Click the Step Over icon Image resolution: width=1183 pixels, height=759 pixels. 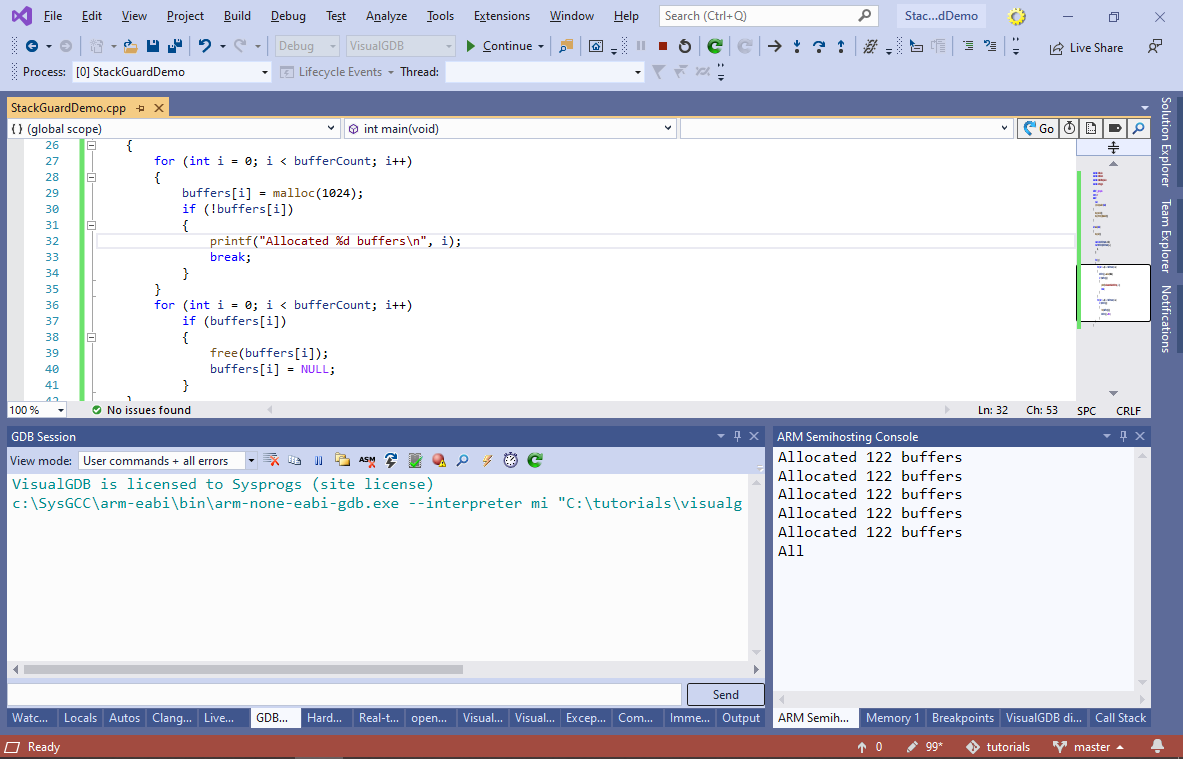pyautogui.click(x=819, y=46)
